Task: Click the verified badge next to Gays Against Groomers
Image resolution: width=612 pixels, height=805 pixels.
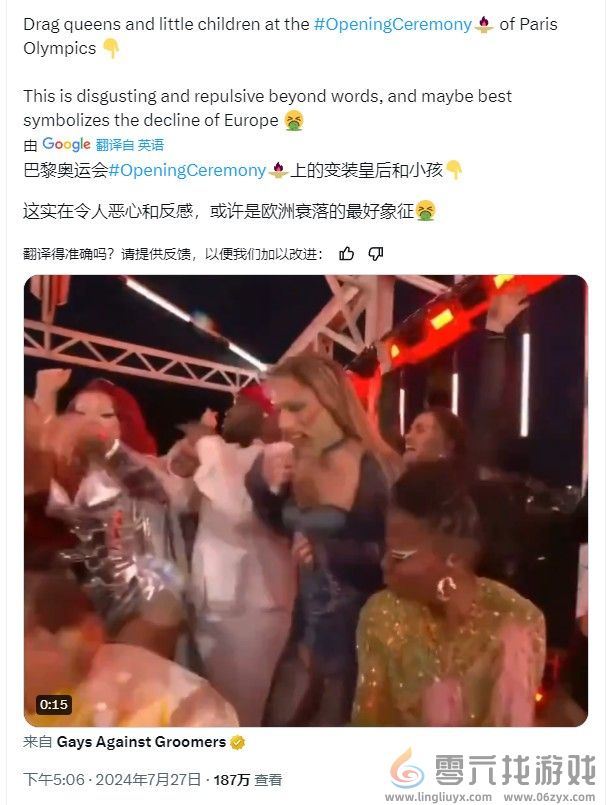Action: 237,742
